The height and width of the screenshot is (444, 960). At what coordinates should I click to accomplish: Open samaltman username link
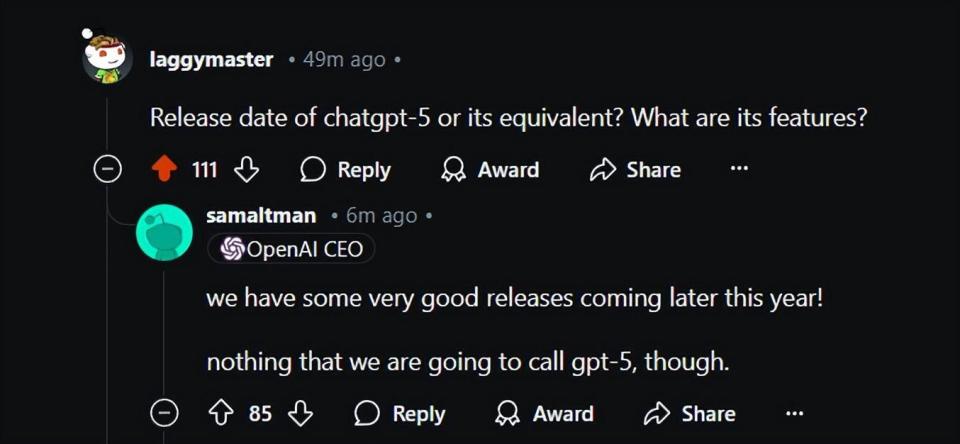click(x=261, y=215)
